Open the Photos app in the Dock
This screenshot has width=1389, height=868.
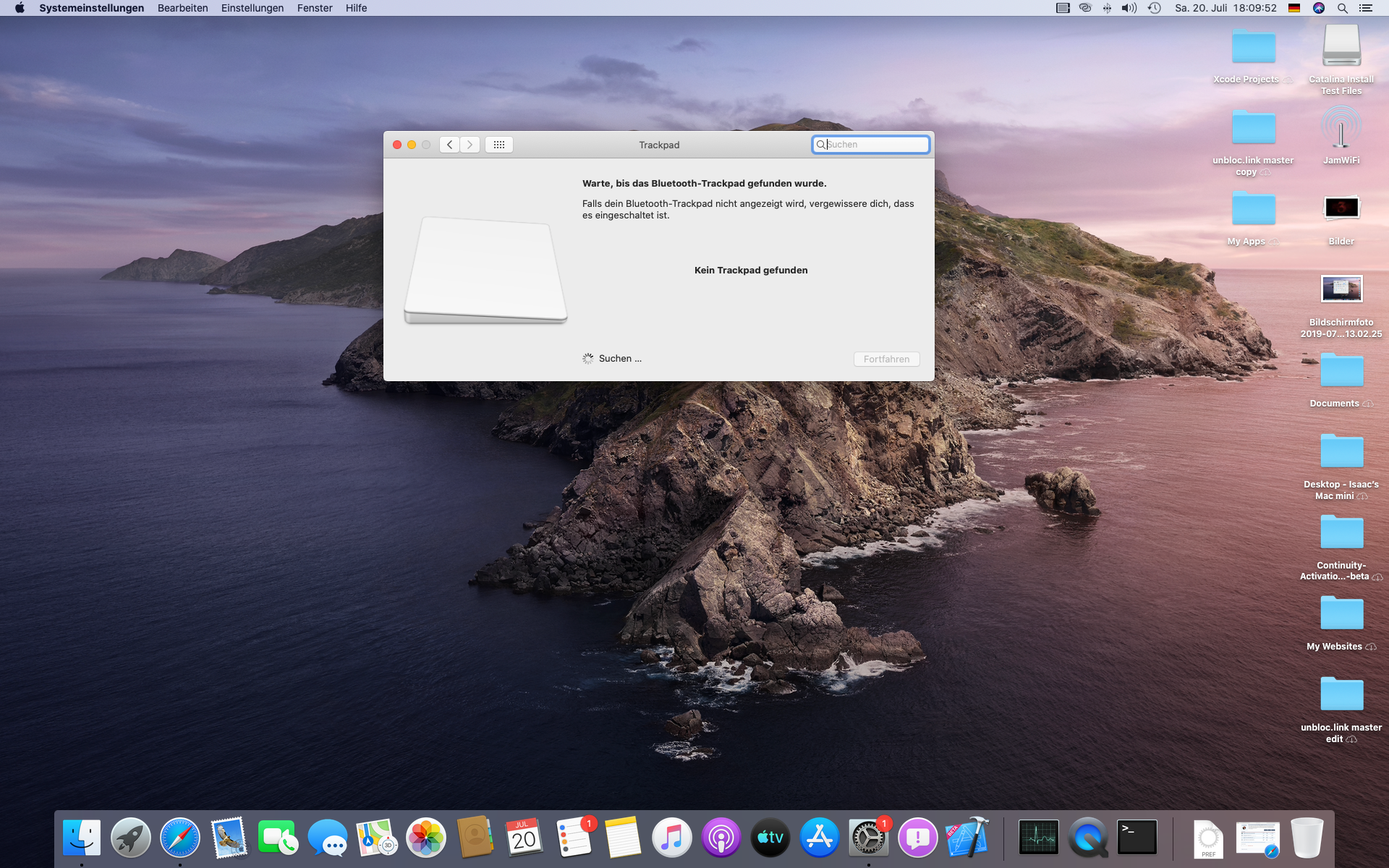[x=425, y=838]
